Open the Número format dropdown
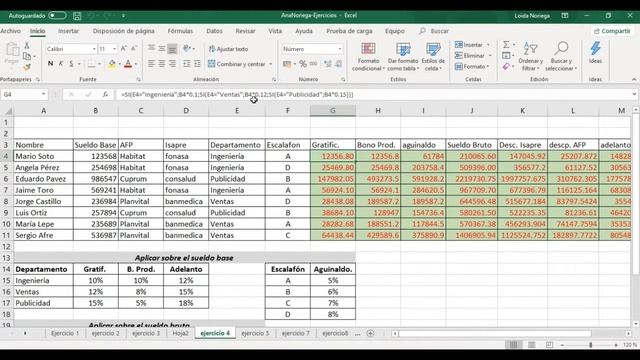The image size is (640, 360). [340, 49]
